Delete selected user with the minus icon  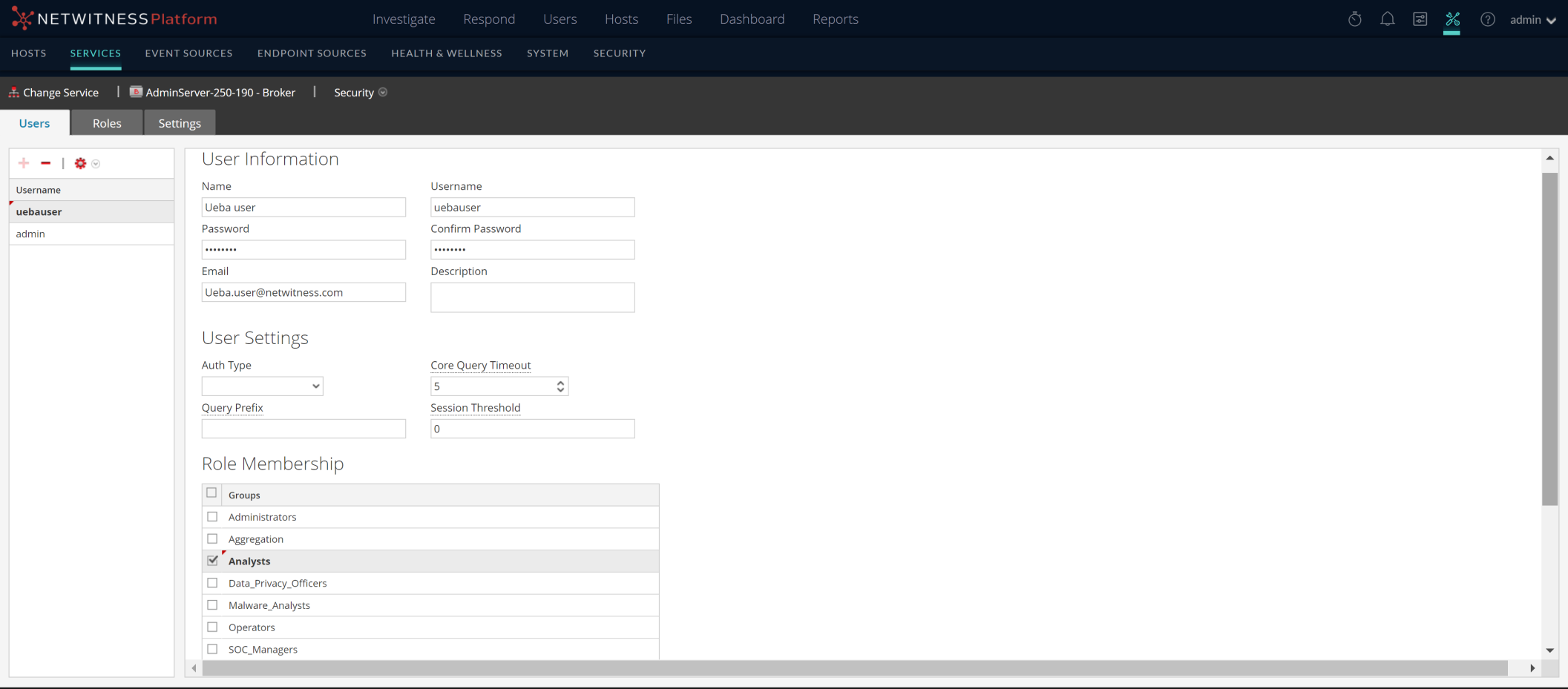point(45,163)
